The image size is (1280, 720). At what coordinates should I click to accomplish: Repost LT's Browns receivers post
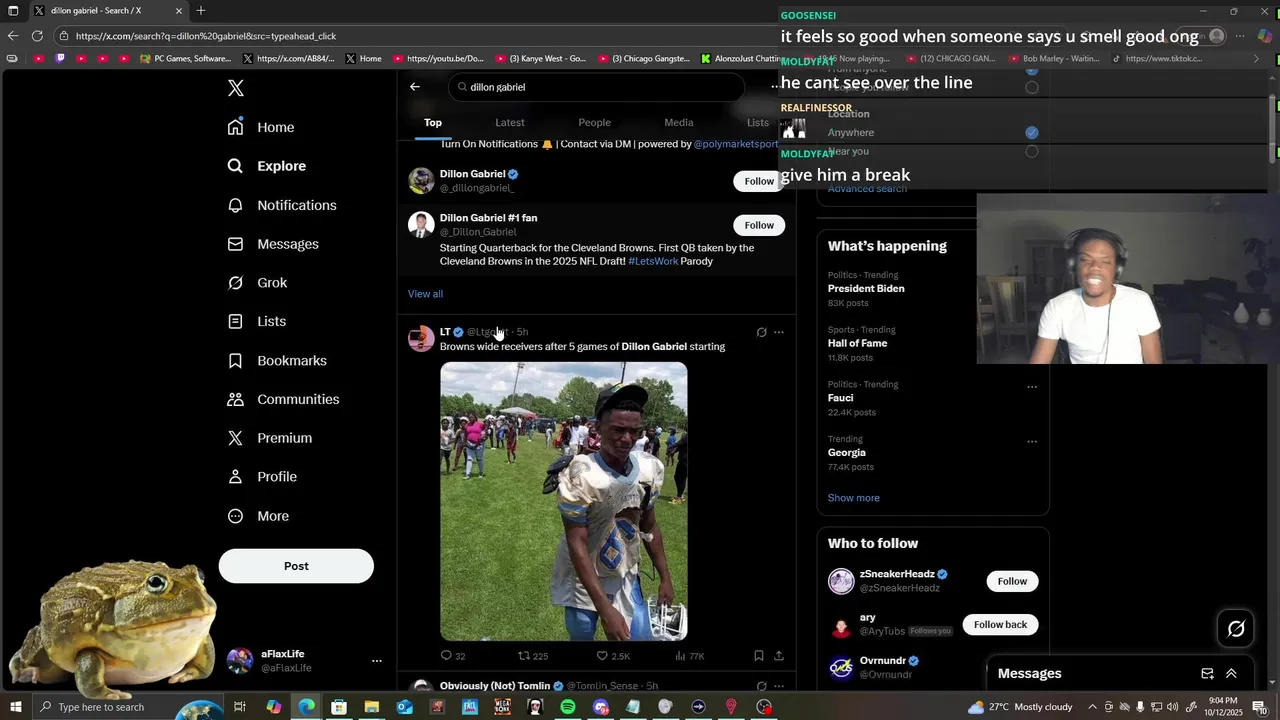click(533, 656)
